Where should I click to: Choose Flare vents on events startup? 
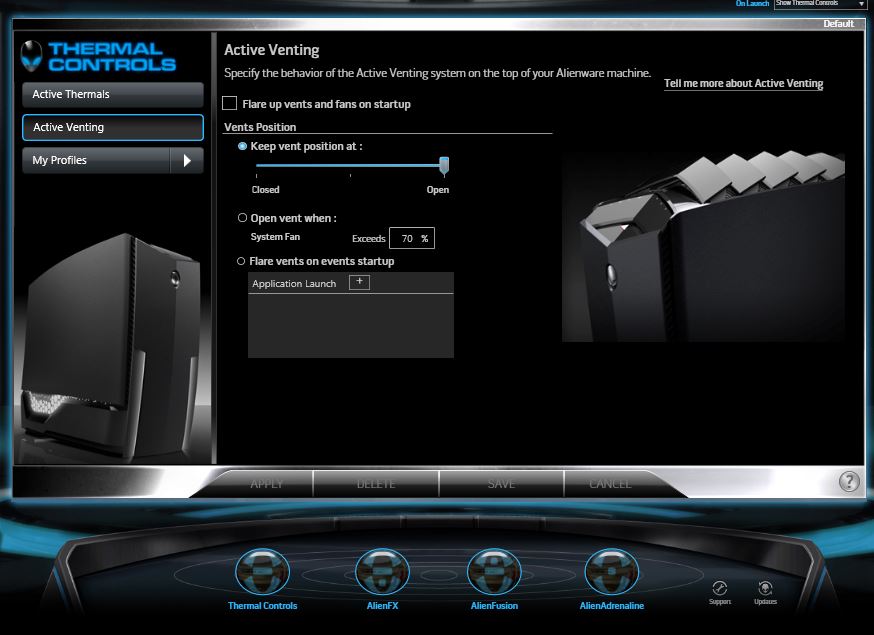pos(241,261)
